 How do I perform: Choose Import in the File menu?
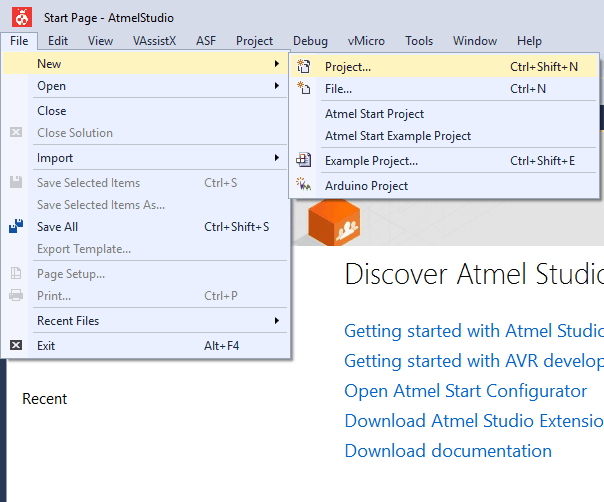(x=146, y=158)
